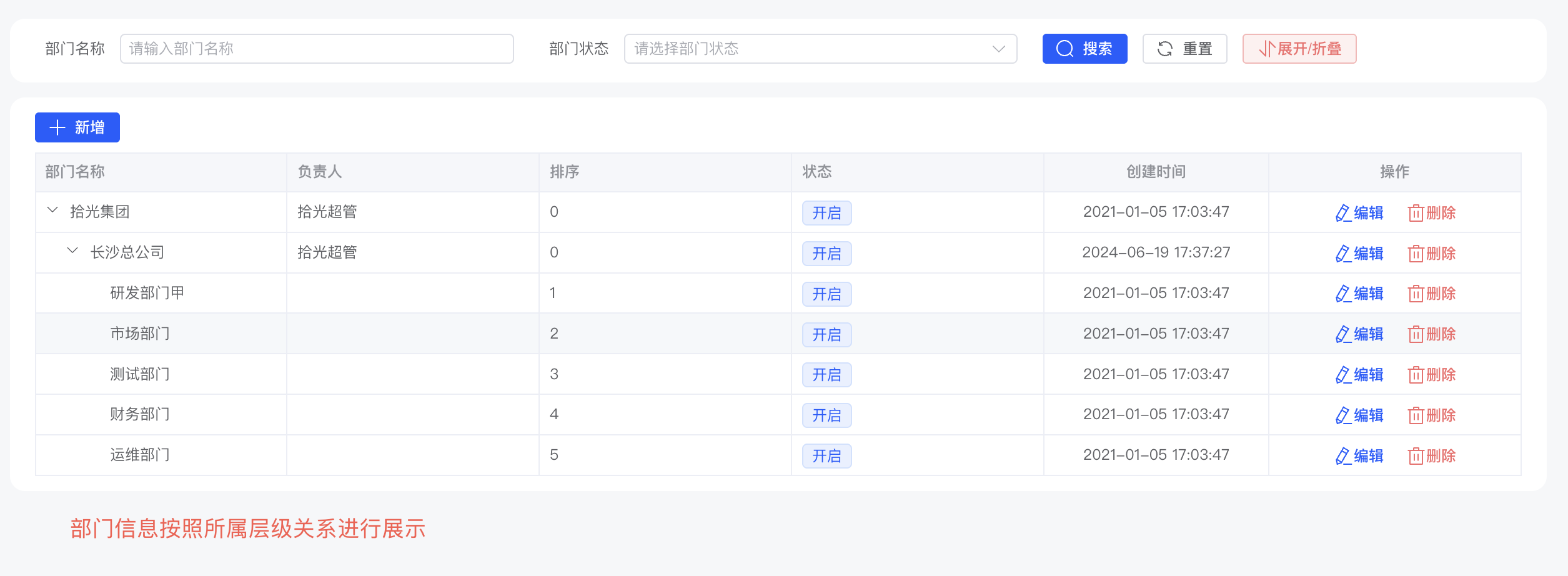The width and height of the screenshot is (1568, 576).
Task: Toggle the 开启 status of 研发部门甲
Action: 826,294
